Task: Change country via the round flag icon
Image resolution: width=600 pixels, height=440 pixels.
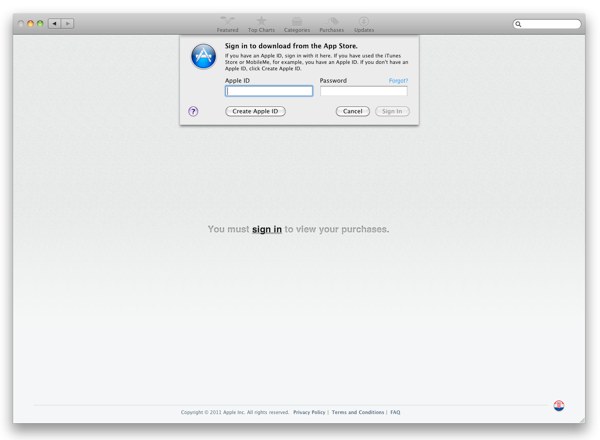Action: point(559,406)
